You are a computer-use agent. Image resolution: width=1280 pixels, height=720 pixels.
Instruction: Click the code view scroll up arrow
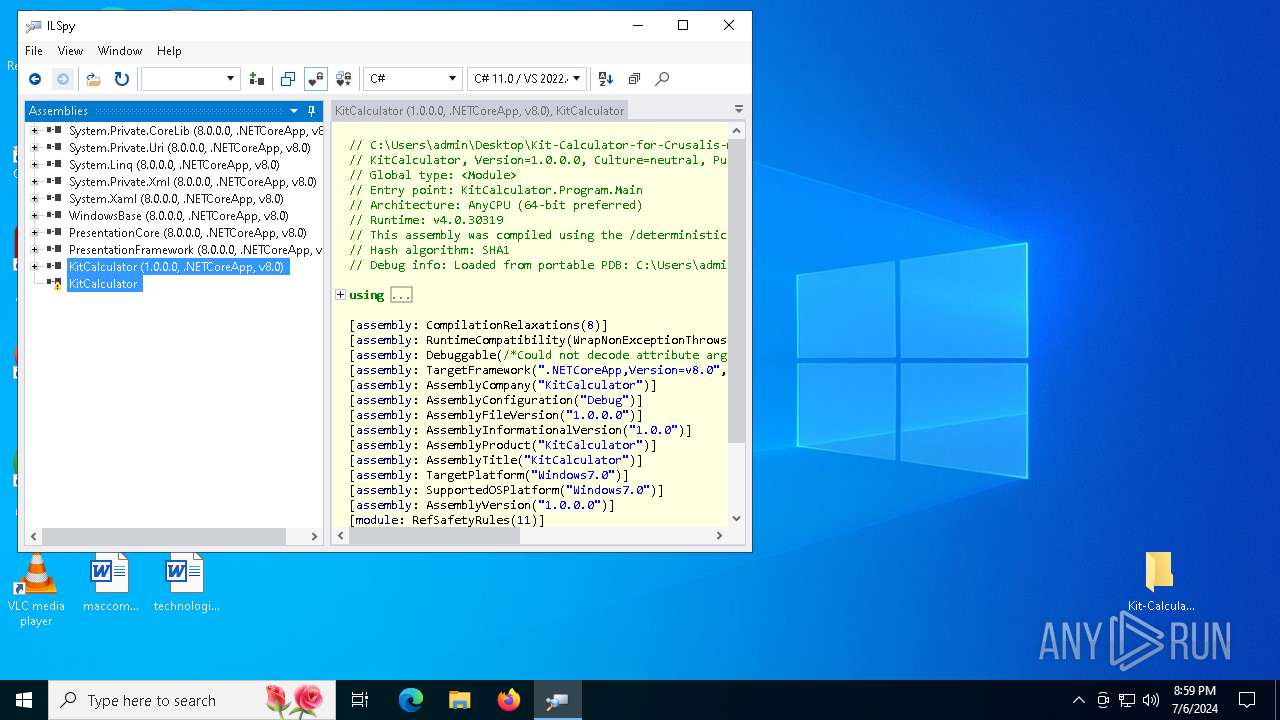pyautogui.click(x=737, y=131)
